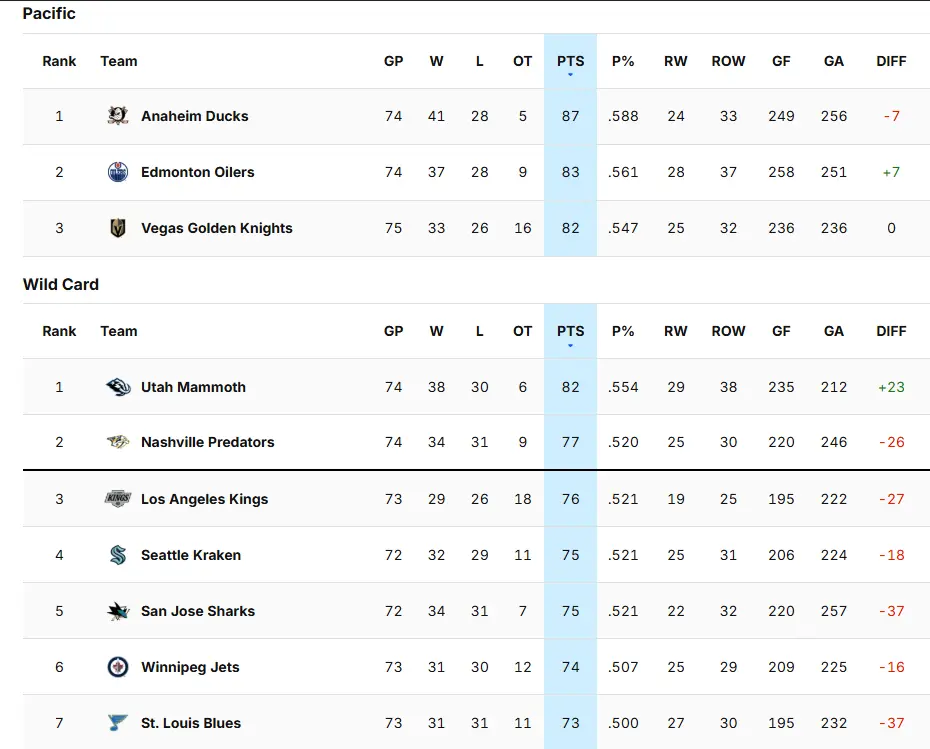930x749 pixels.
Task: Click the Los Angeles Kings logo
Action: click(118, 499)
